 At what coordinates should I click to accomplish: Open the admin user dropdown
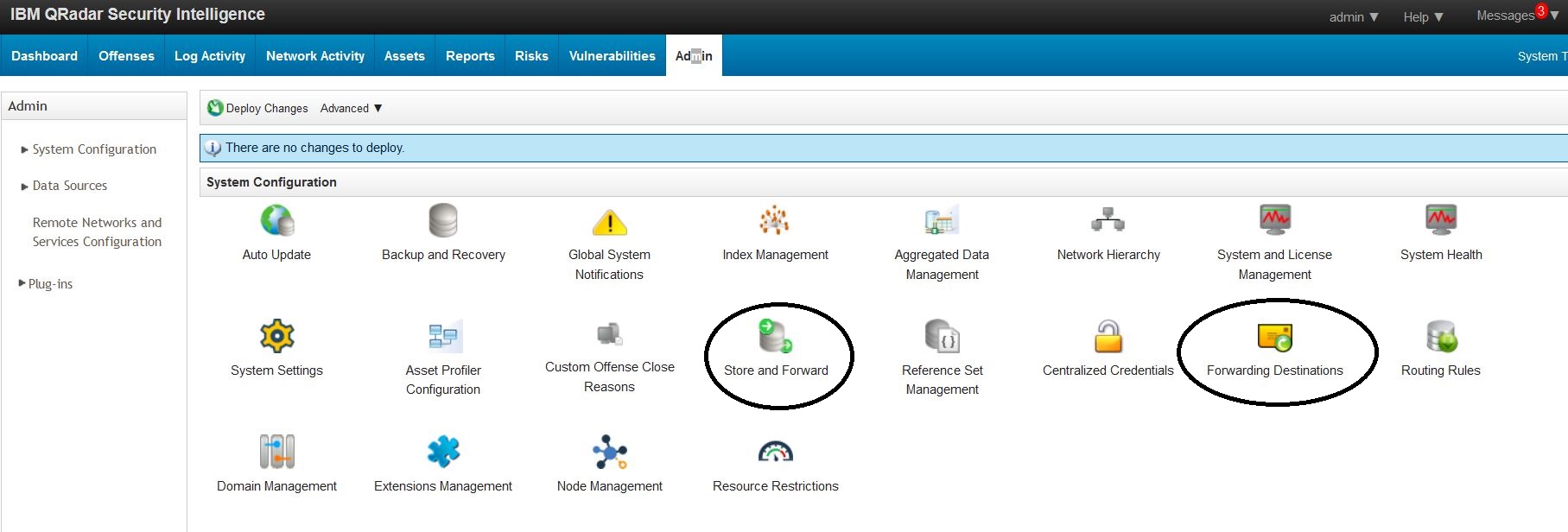click(x=1354, y=17)
